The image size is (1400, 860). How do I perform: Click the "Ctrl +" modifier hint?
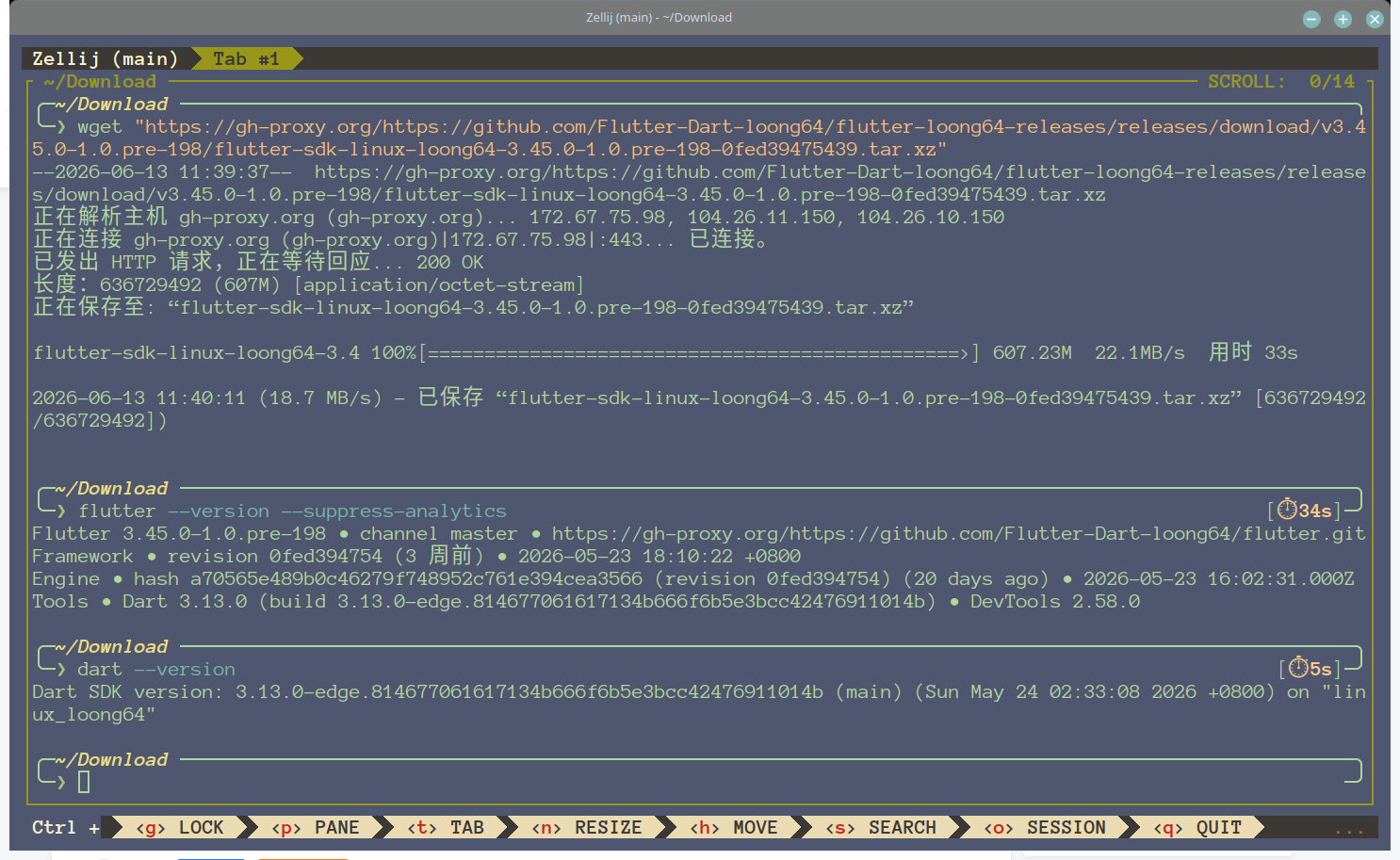tap(66, 827)
